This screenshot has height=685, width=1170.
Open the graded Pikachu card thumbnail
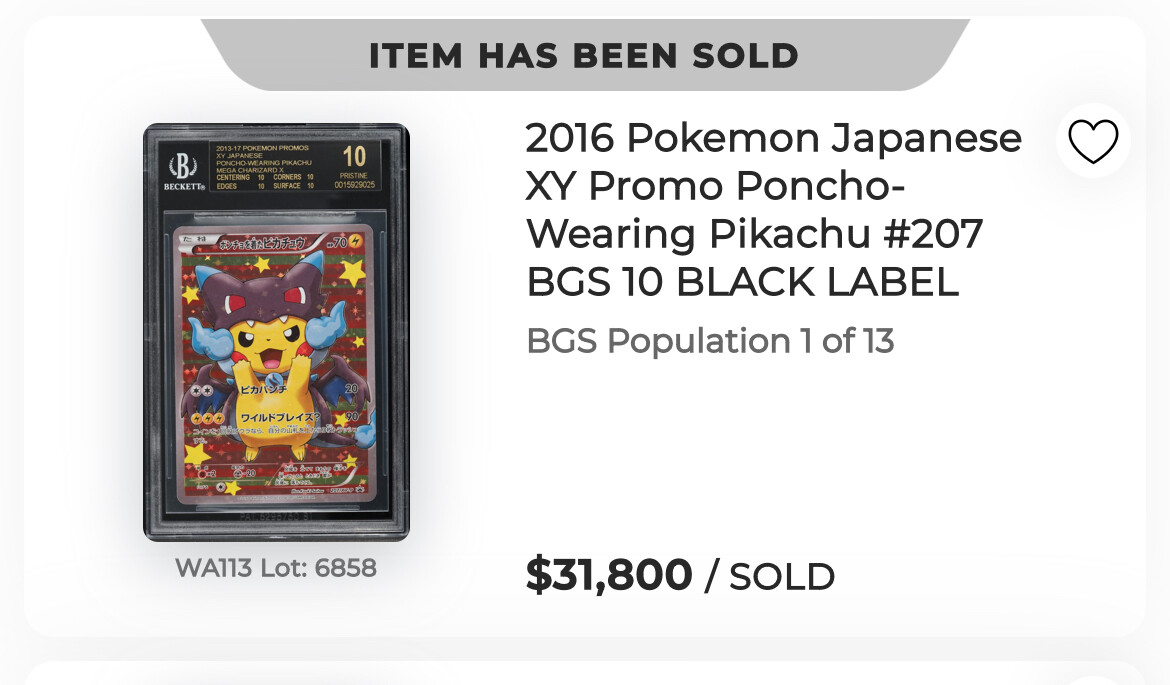pos(276,332)
